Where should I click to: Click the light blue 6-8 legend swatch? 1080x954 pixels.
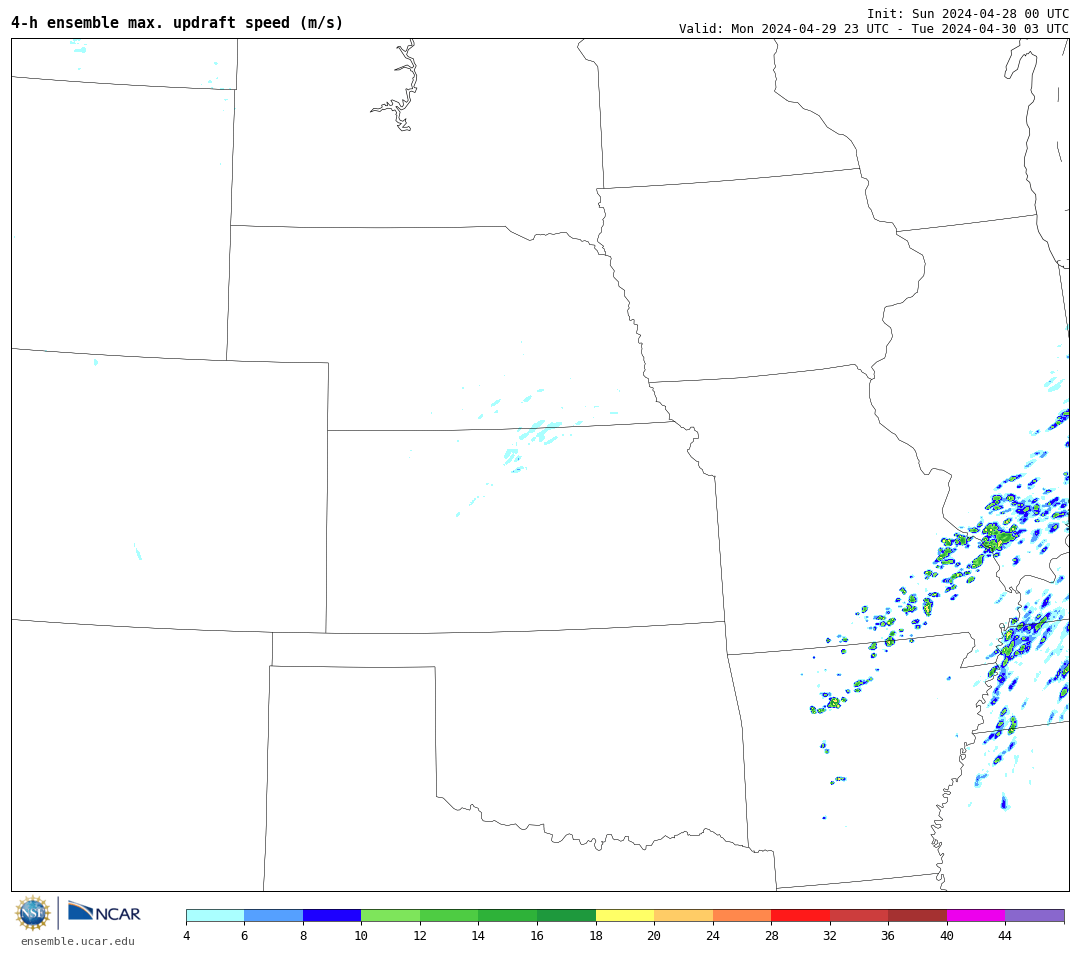pos(273,915)
